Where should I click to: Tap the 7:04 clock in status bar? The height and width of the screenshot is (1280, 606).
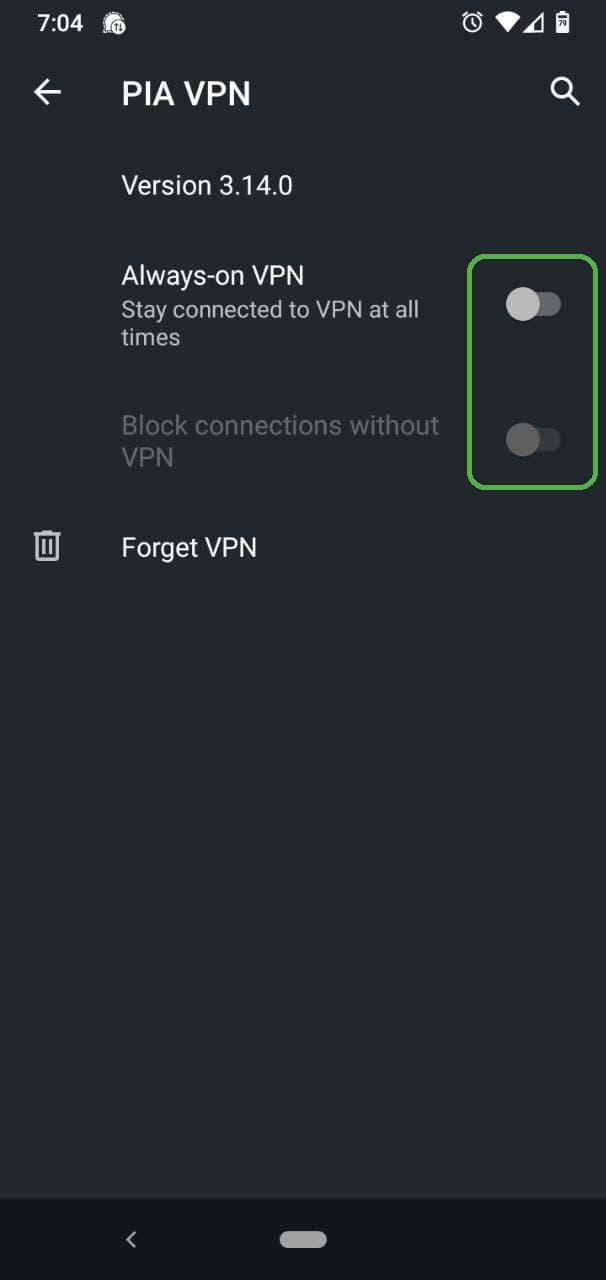[60, 23]
